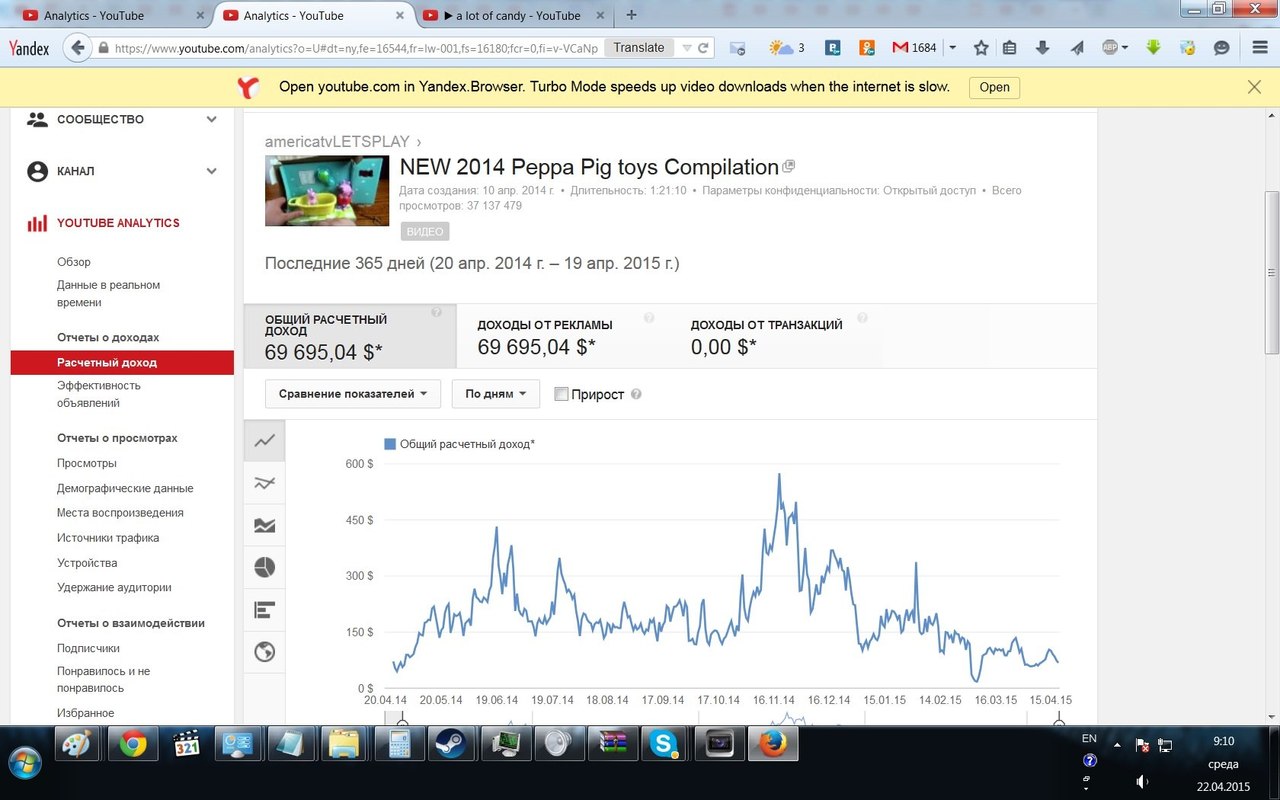Open the Сравнение показателей dropdown

tap(353, 394)
